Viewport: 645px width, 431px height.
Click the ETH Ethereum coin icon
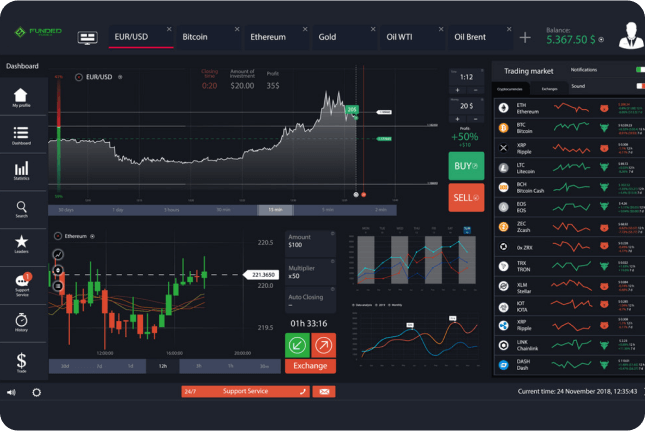(503, 108)
